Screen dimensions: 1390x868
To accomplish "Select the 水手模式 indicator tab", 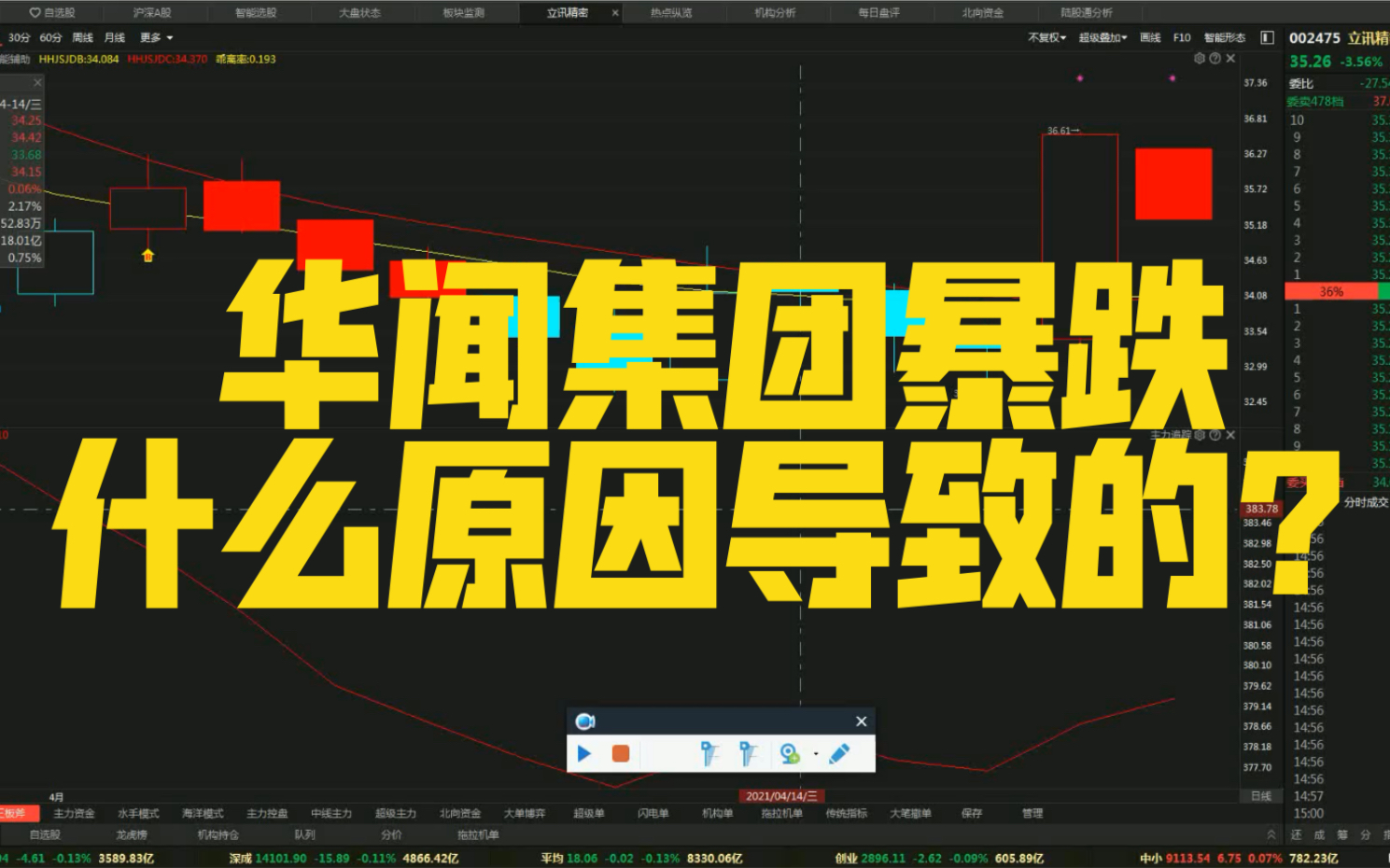I will coord(138,813).
